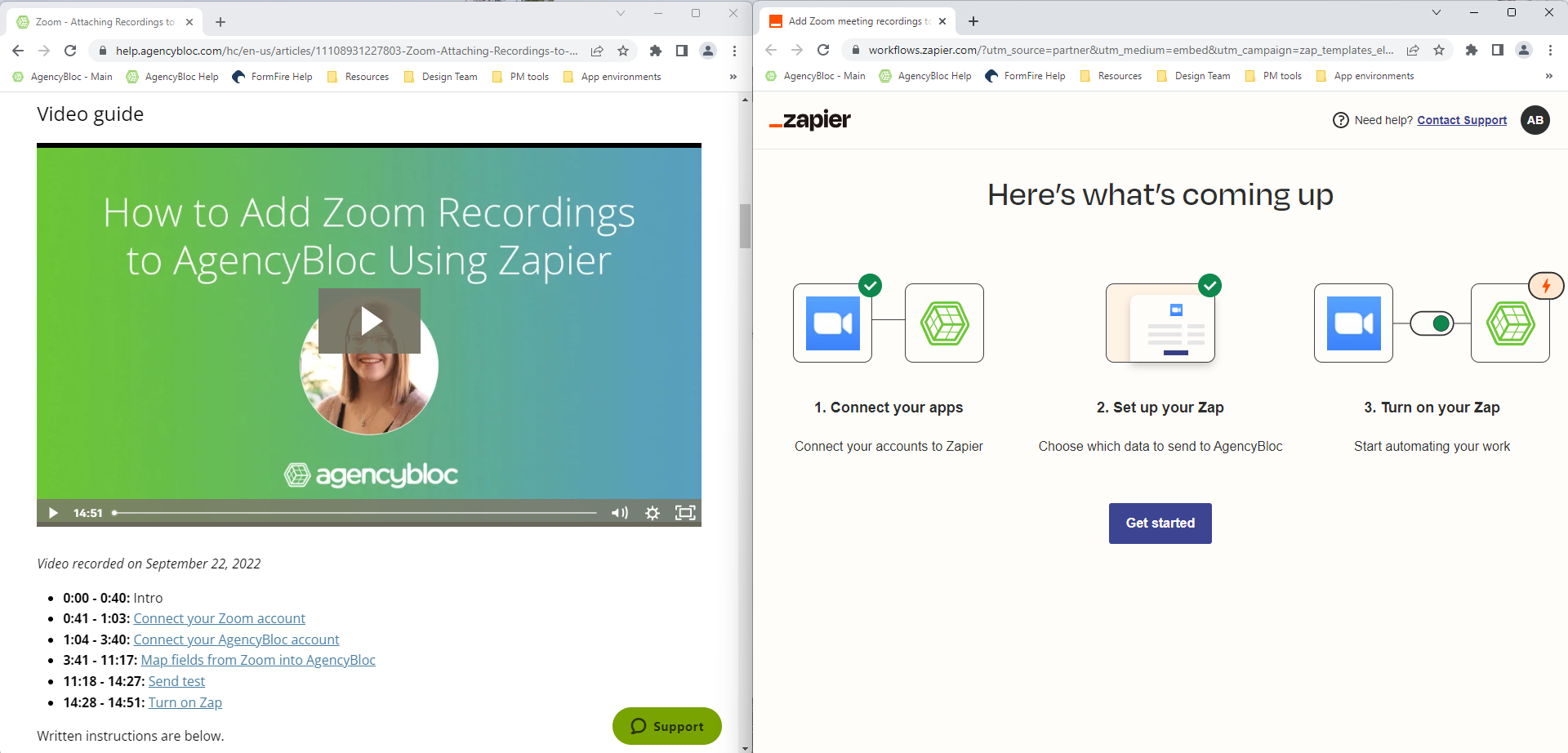Go forward in the AgencyBloc help window
The height and width of the screenshot is (753, 1568).
pos(44,51)
